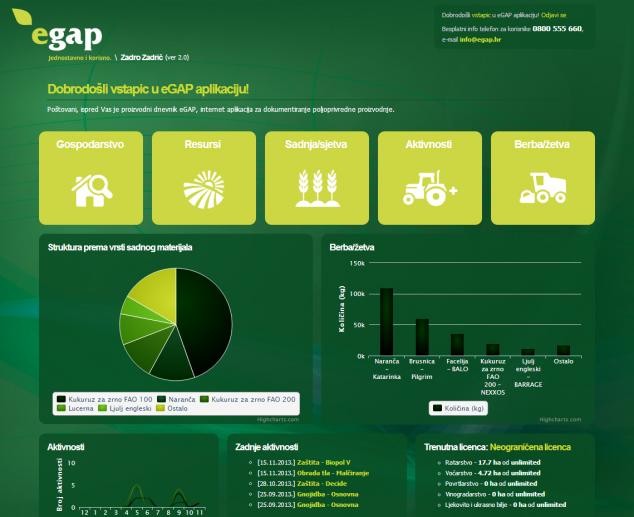The width and height of the screenshot is (634, 517).
Task: Click the eGAP leaf logo
Action: pyautogui.click(x=57, y=30)
